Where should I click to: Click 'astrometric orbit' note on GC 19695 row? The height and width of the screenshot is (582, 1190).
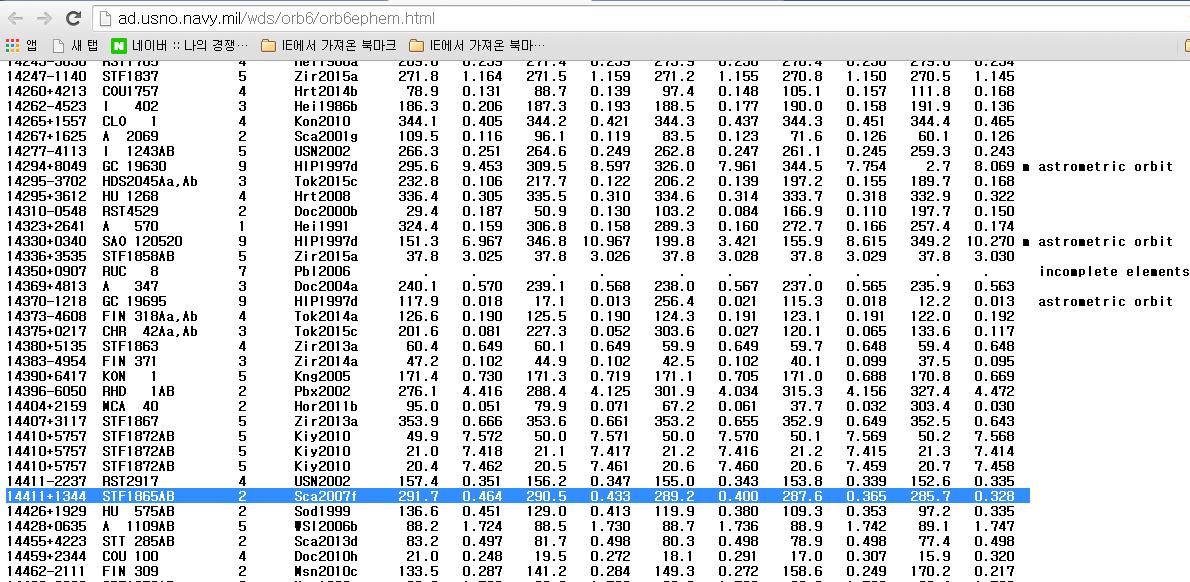pyautogui.click(x=1105, y=301)
